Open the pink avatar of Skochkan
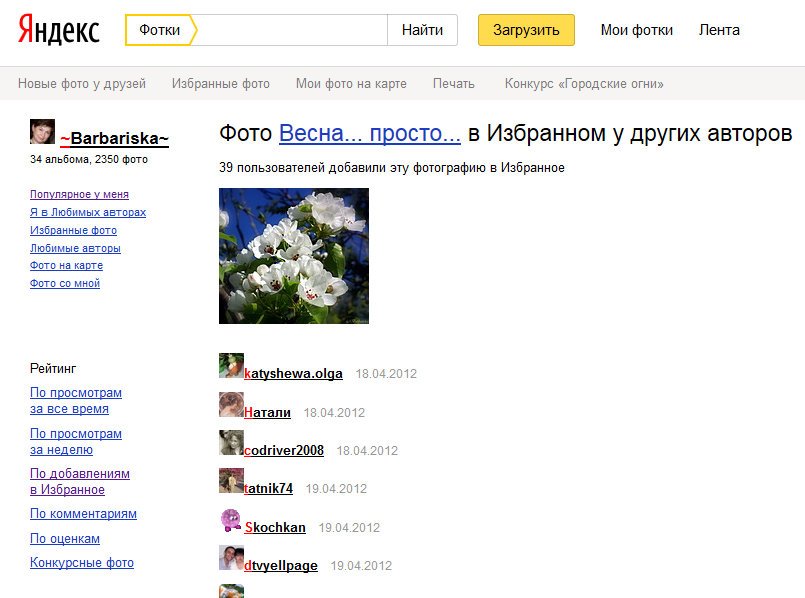This screenshot has height=598, width=805. pyautogui.click(x=231, y=520)
